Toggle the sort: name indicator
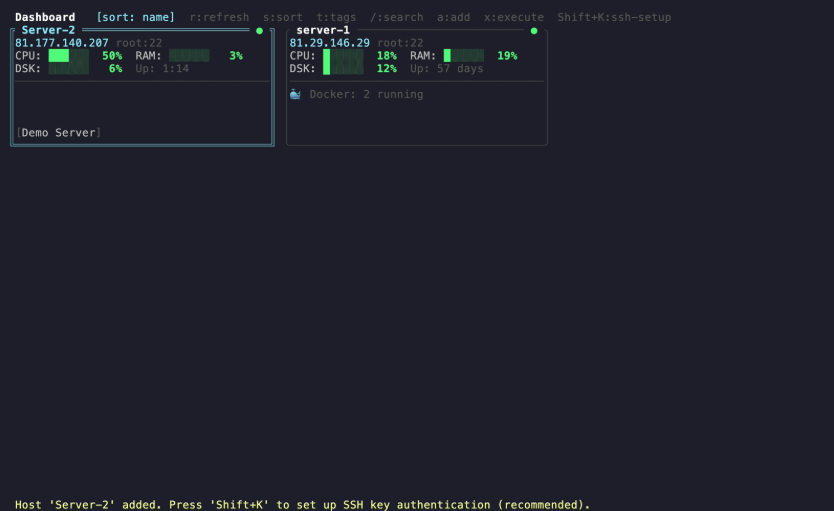Viewport: 834px width, 511px height. pyautogui.click(x=135, y=17)
